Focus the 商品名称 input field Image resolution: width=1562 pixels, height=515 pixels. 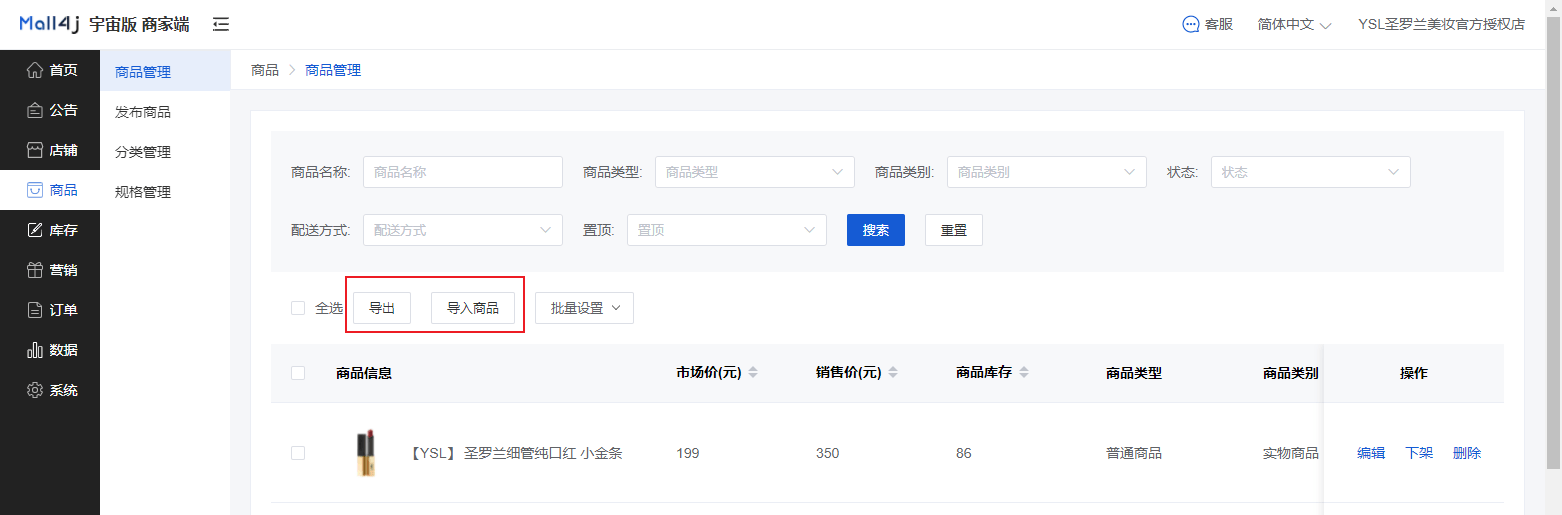click(463, 172)
